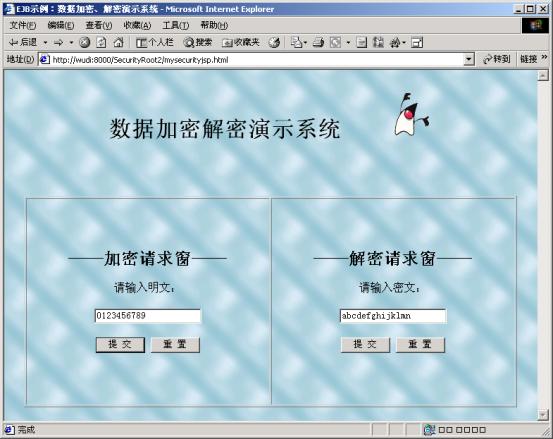Screen dimensions: 553x439
Task: Click the scrollbar up arrow
Action: (543, 75)
